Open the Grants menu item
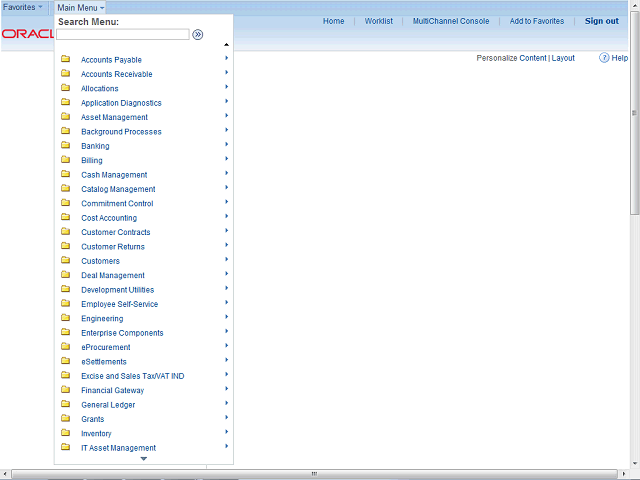 93,419
